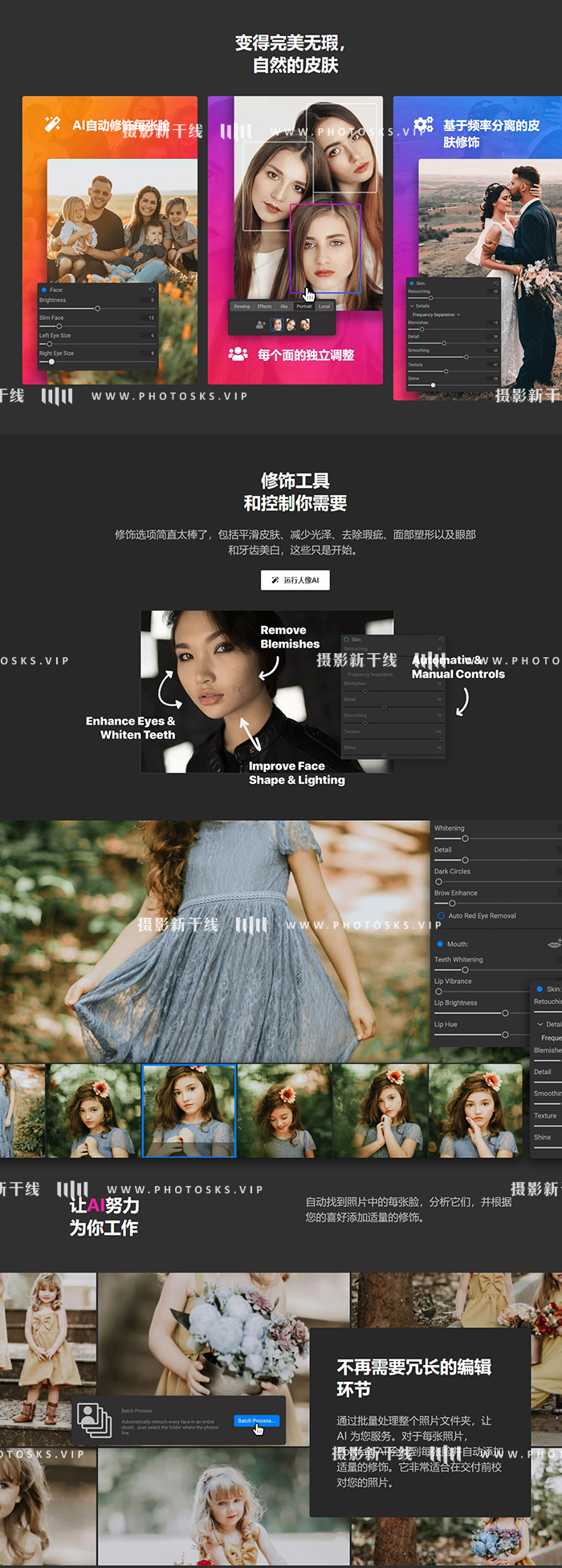Screen dimensions: 562x1568
Task: Collapse the Details chevron in the cut-off Skin panel
Action: [540, 1024]
